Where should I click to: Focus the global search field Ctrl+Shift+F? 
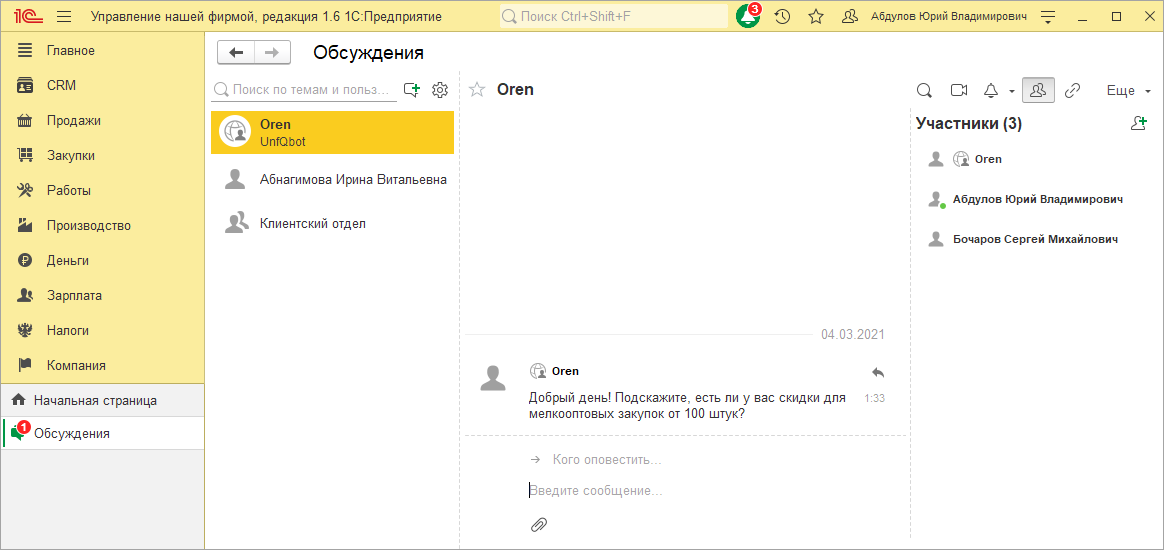(614, 16)
